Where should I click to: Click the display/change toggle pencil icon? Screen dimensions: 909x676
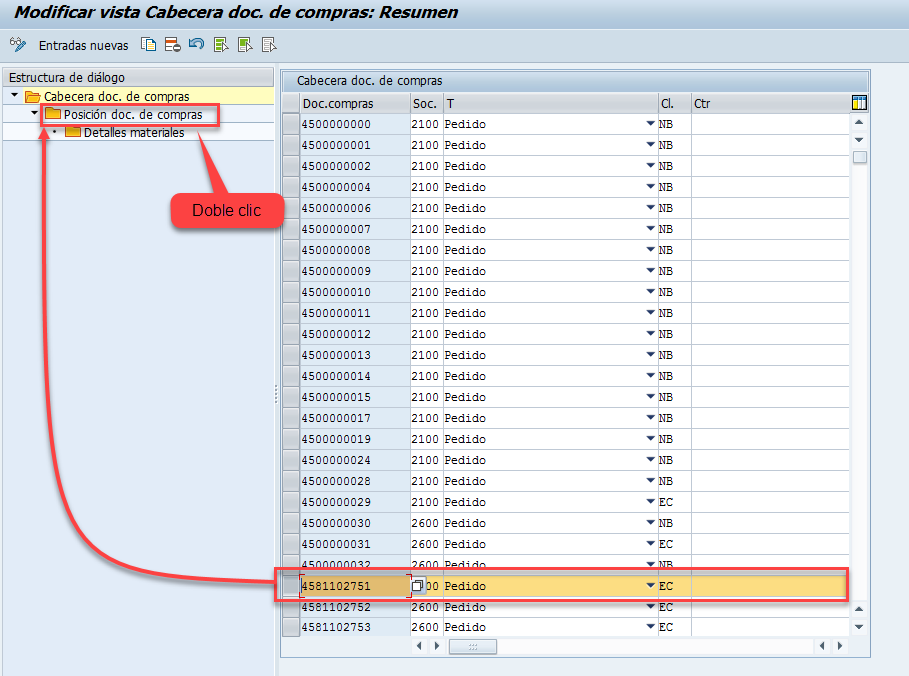tap(18, 45)
